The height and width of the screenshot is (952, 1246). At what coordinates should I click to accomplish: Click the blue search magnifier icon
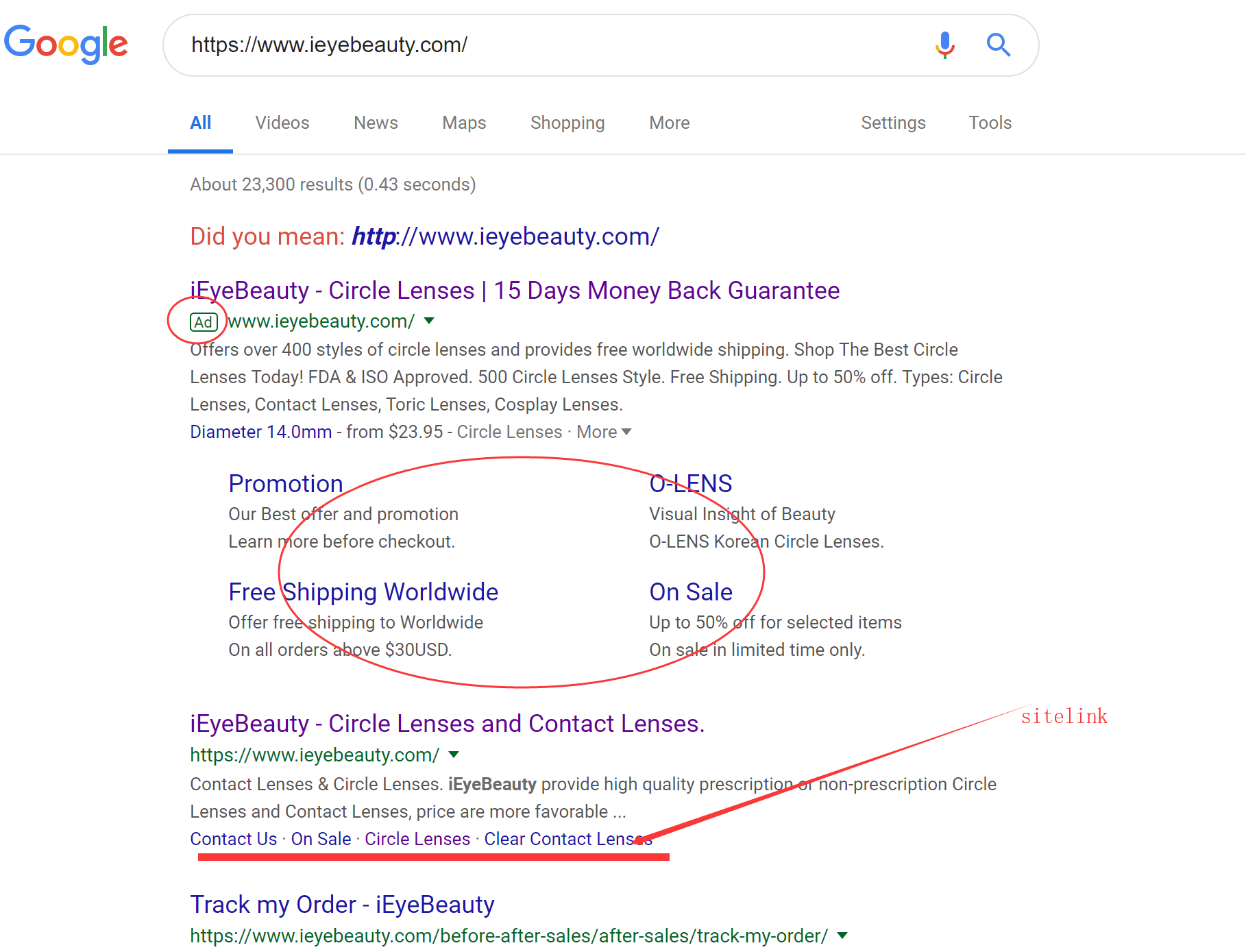point(998,45)
